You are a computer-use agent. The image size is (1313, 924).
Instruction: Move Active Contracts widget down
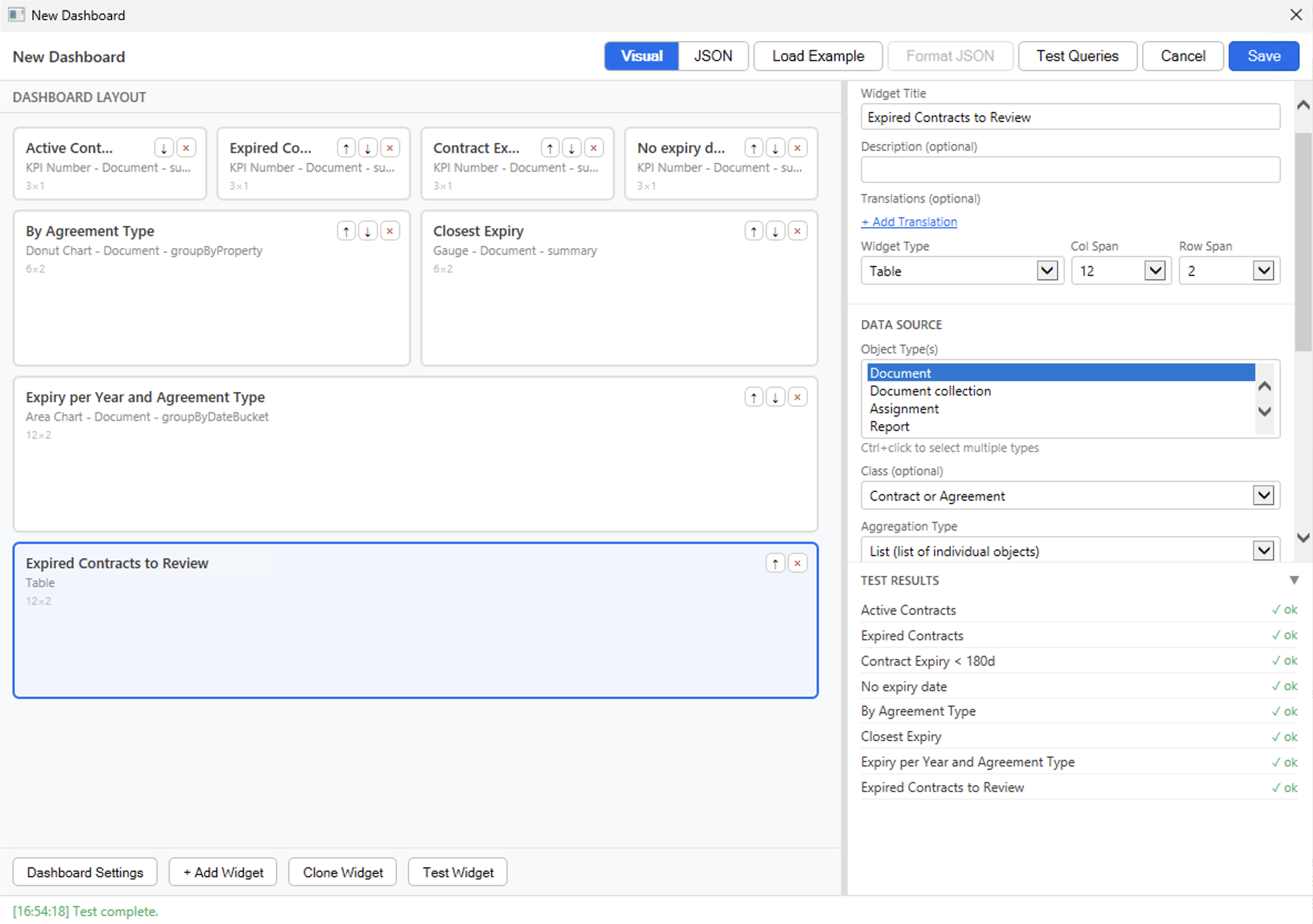pyautogui.click(x=163, y=148)
